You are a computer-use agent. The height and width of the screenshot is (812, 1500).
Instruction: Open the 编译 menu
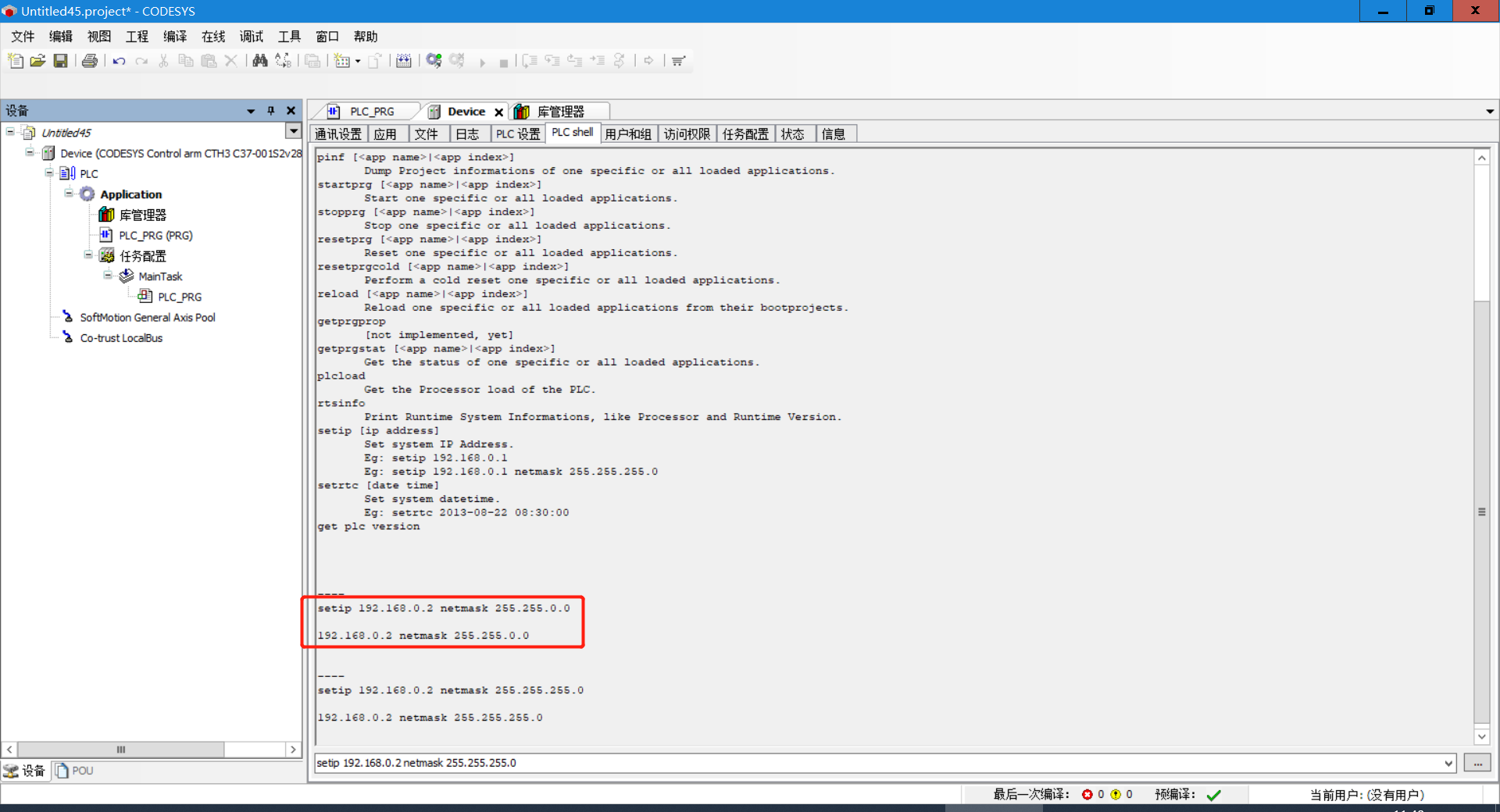175,37
